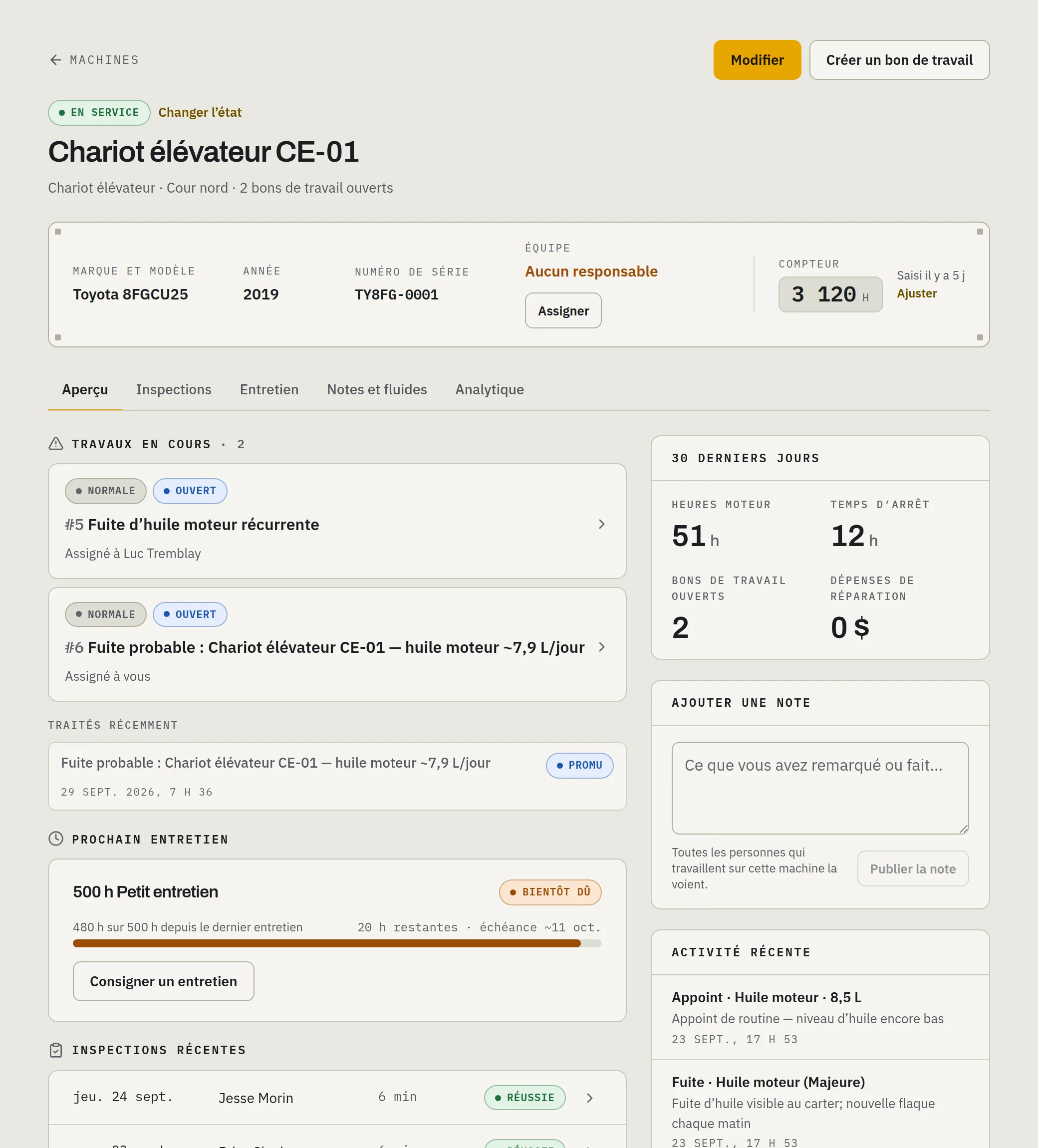This screenshot has height=1148, width=1038.
Task: Click the '51 h' heures moteur value
Action: click(x=695, y=536)
